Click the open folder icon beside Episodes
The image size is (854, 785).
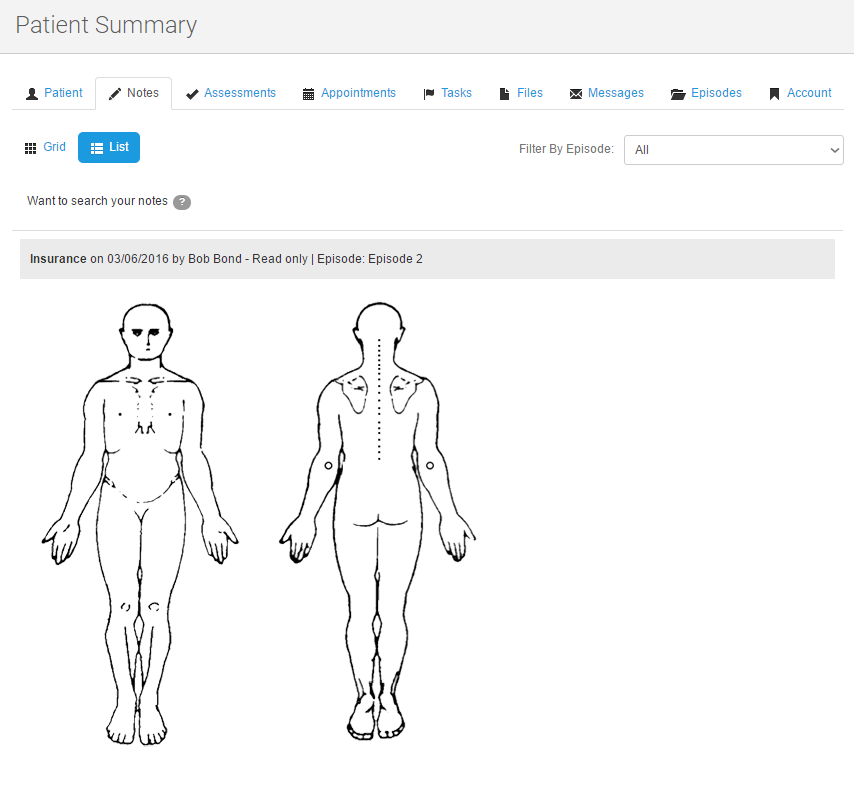678,94
